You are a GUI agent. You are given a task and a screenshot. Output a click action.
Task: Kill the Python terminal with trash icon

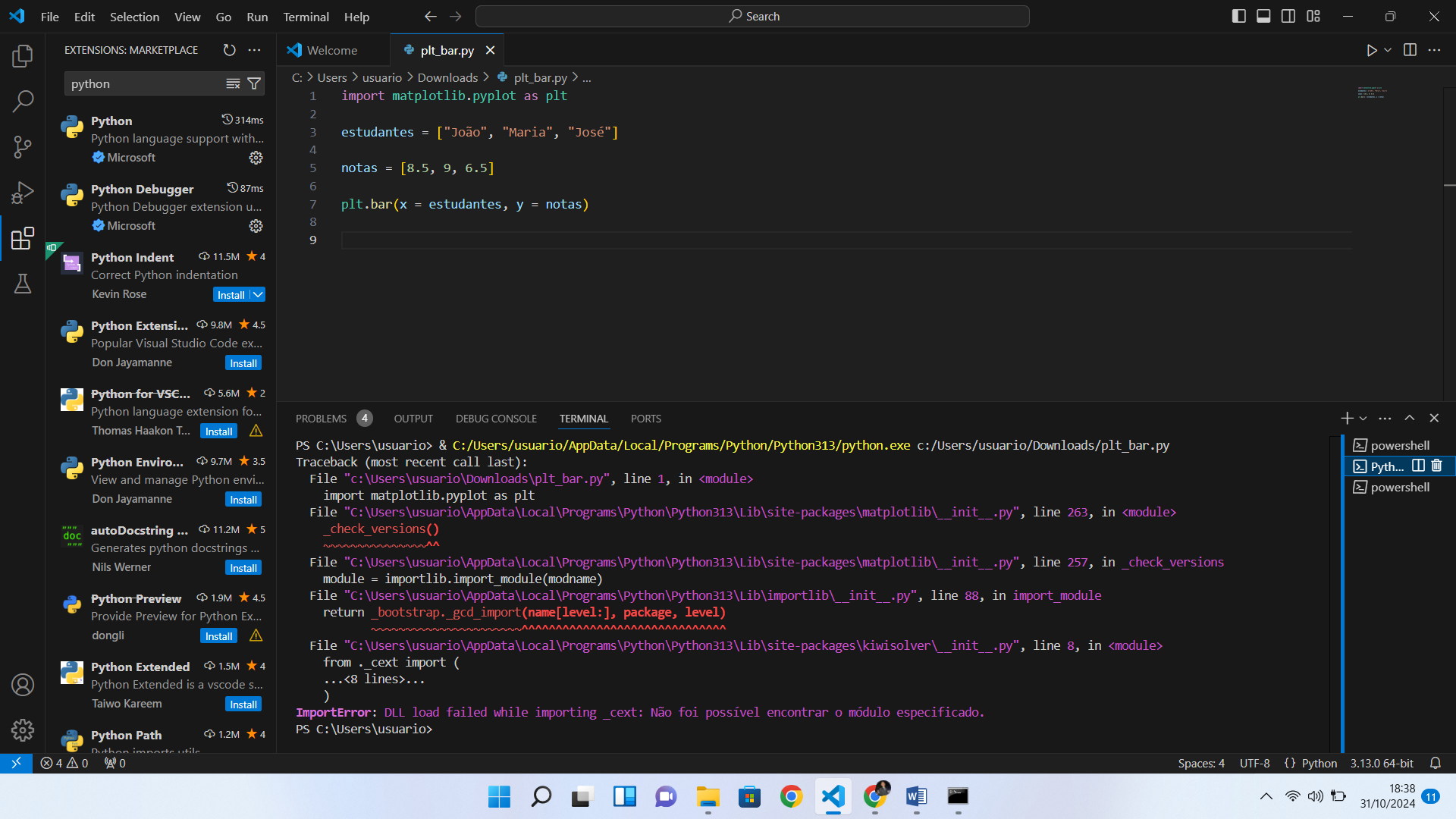coord(1436,466)
